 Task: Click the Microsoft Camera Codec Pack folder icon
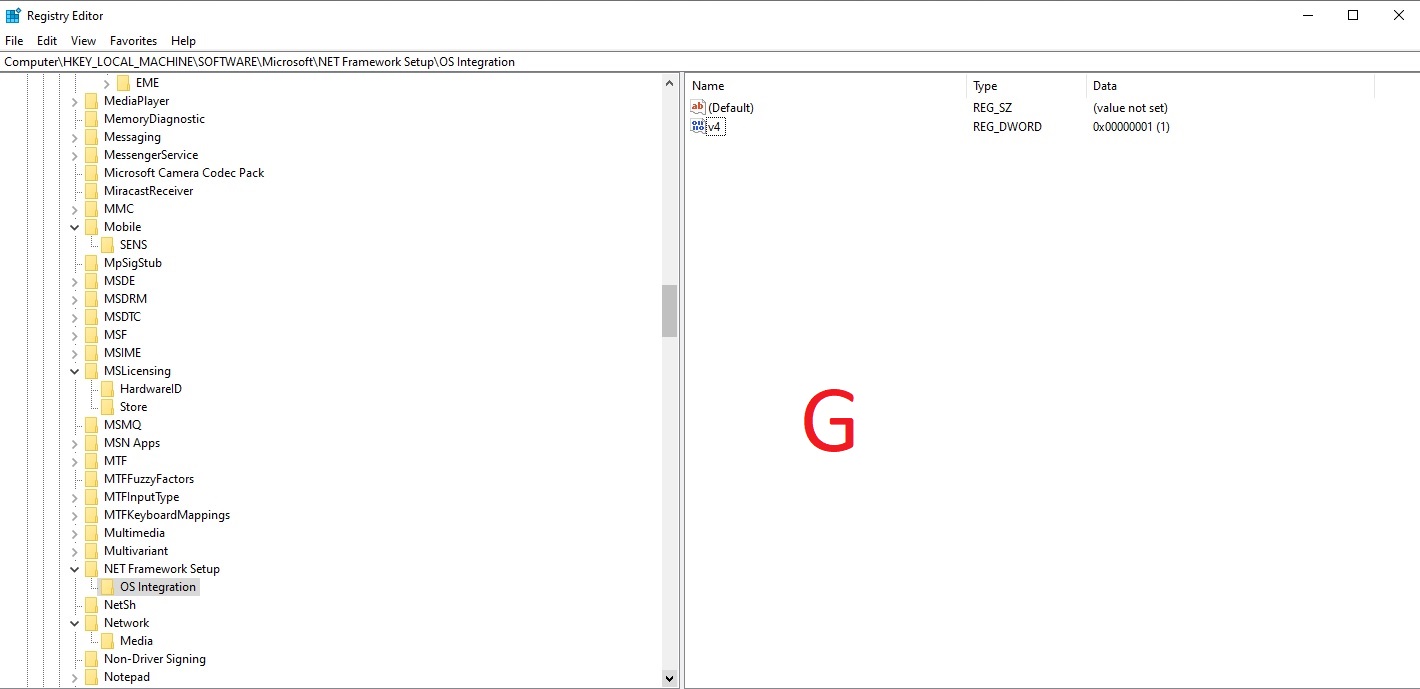pos(92,173)
